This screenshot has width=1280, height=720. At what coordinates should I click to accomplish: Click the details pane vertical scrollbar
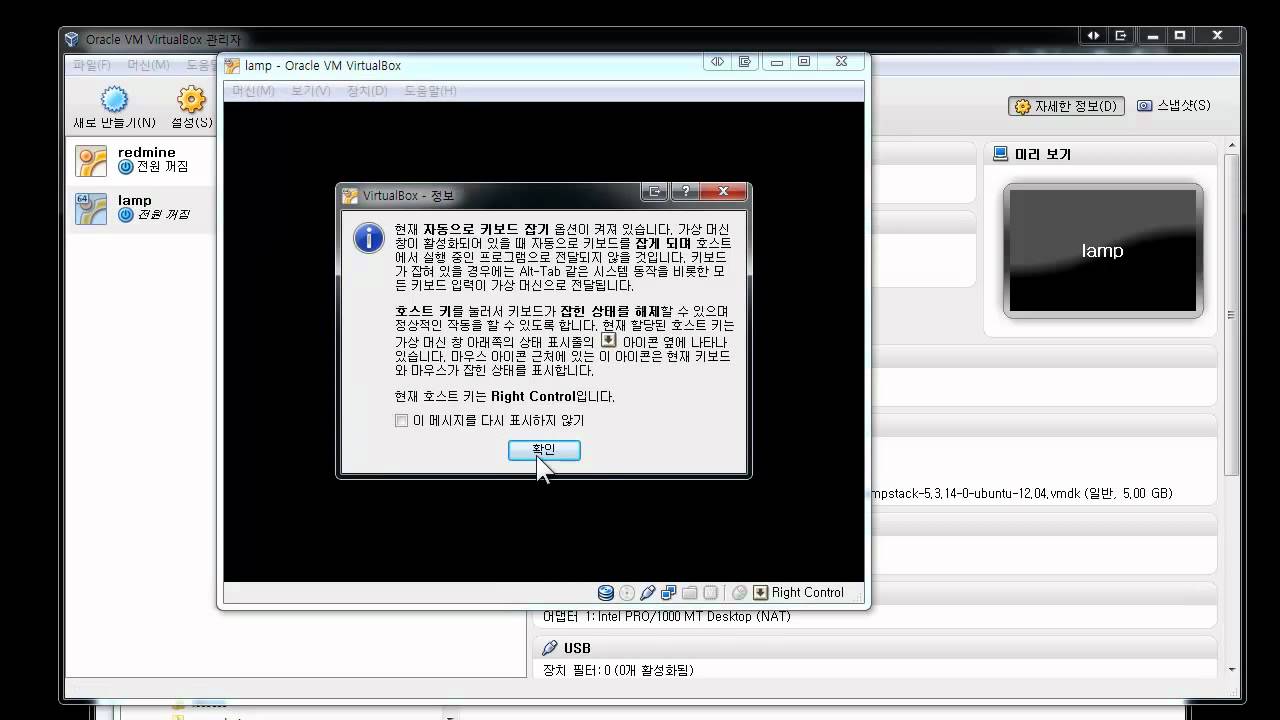pyautogui.click(x=1231, y=315)
